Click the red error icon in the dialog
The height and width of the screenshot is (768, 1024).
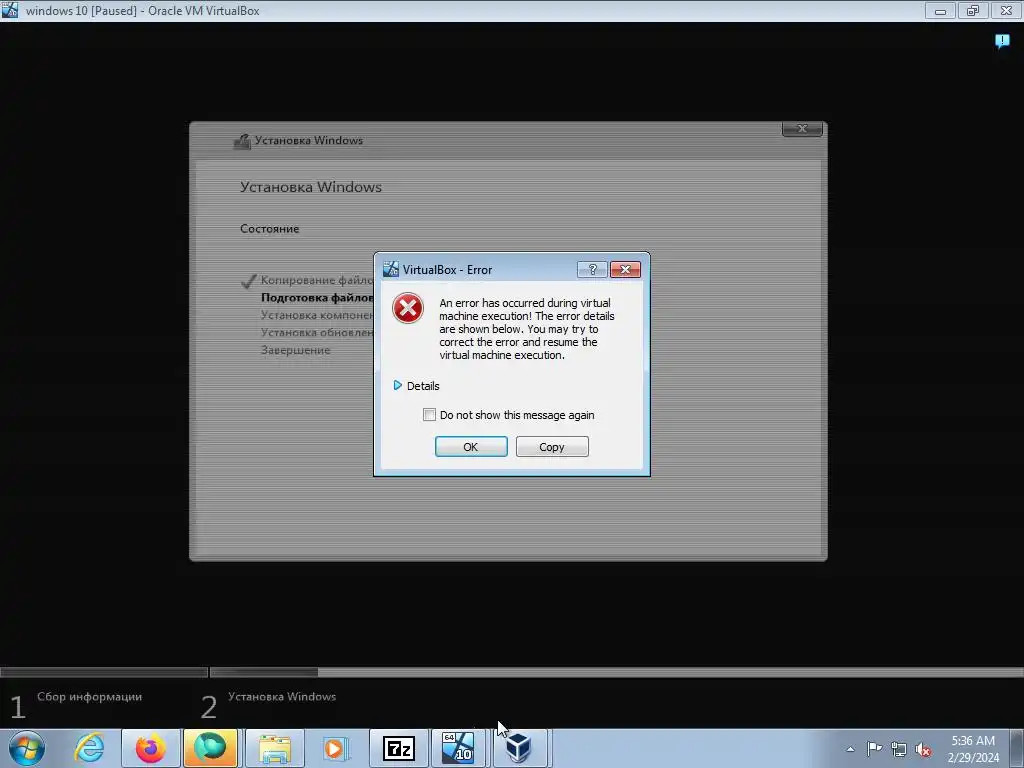click(408, 308)
